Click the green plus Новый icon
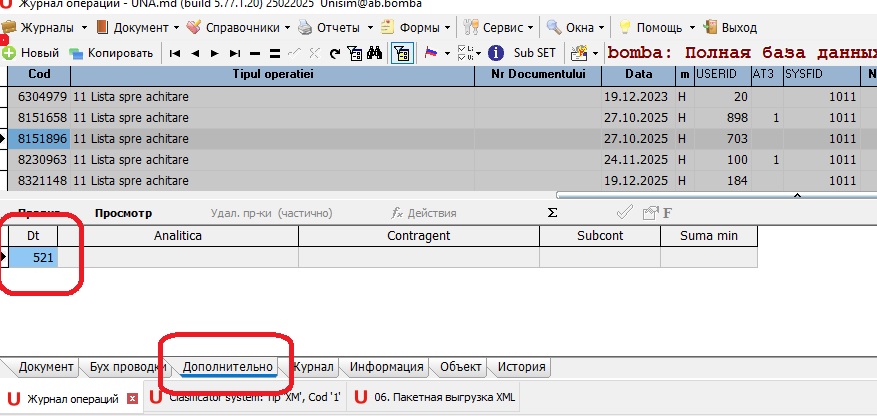 tap(9, 53)
